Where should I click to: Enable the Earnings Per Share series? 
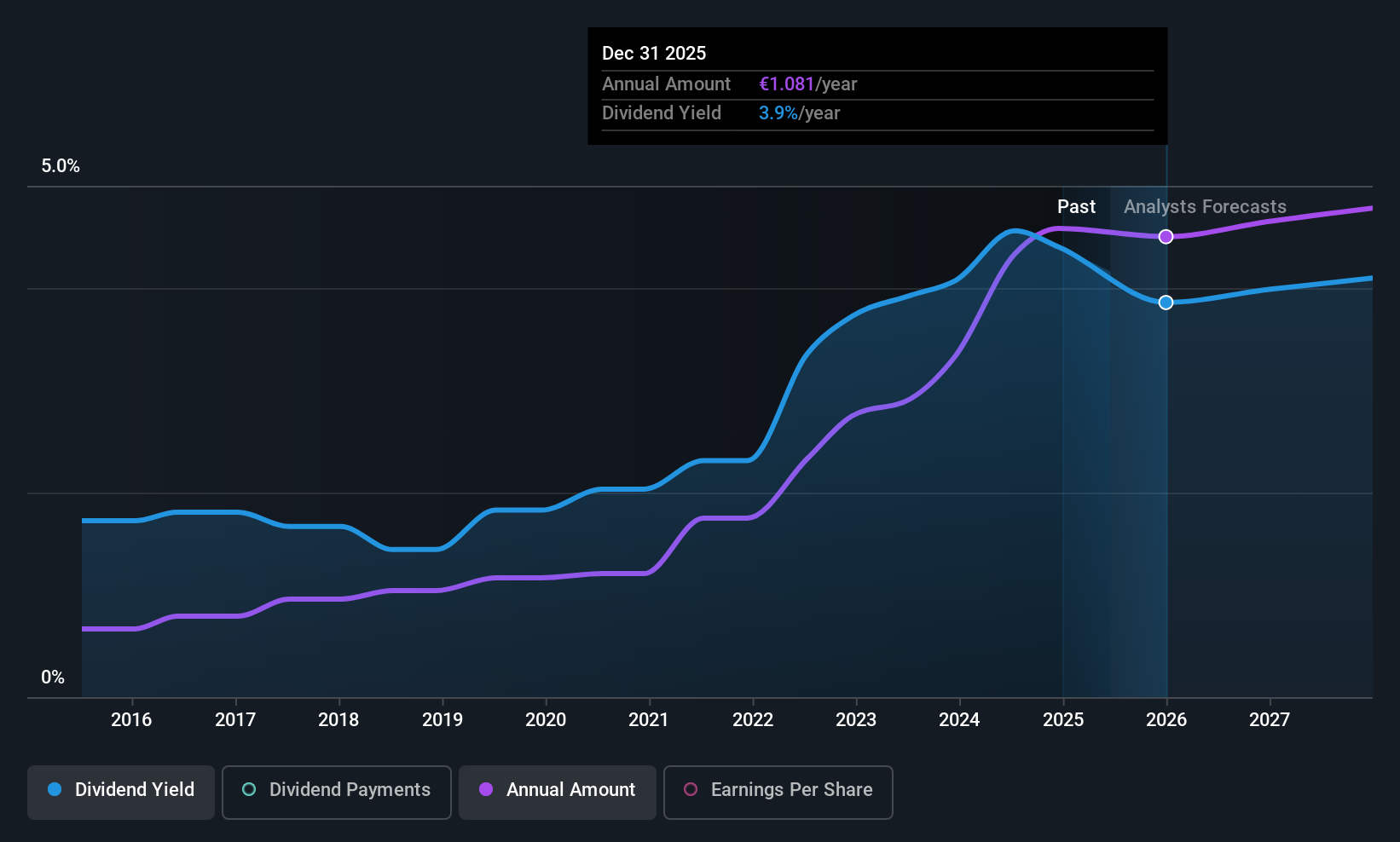click(x=778, y=792)
